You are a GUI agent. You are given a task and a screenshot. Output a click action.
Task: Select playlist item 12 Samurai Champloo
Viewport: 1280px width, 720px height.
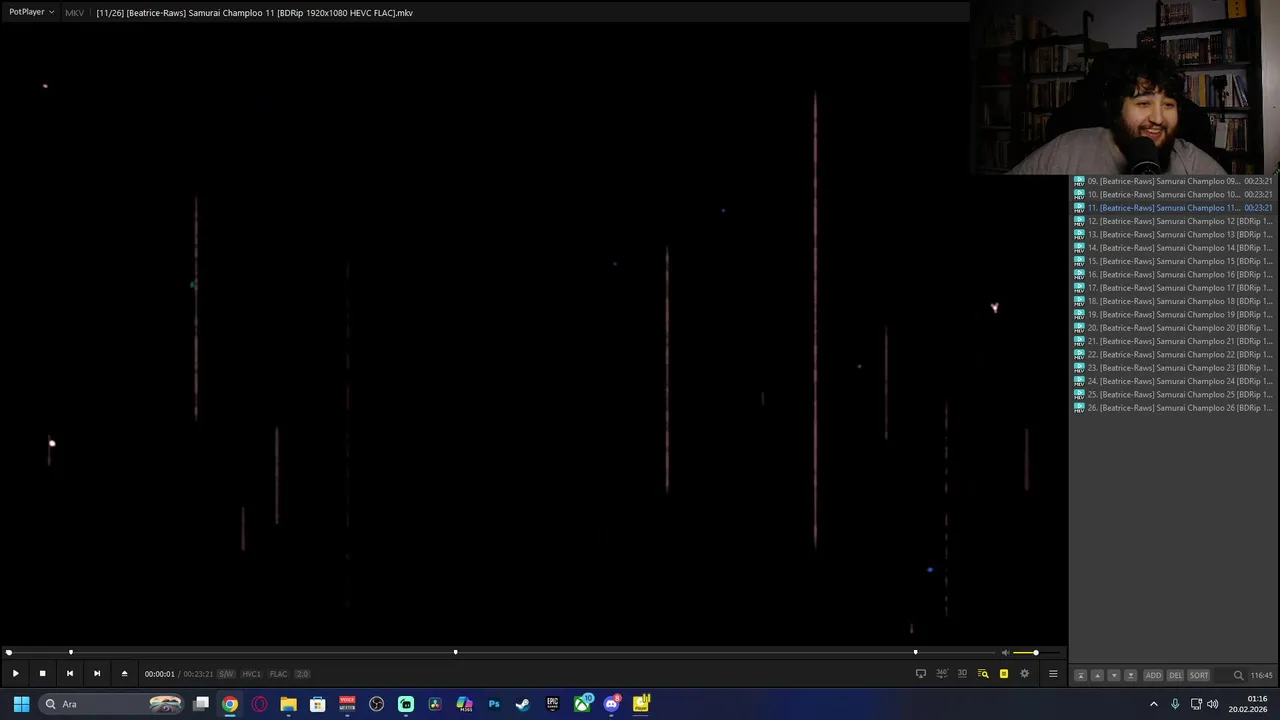tap(1173, 221)
